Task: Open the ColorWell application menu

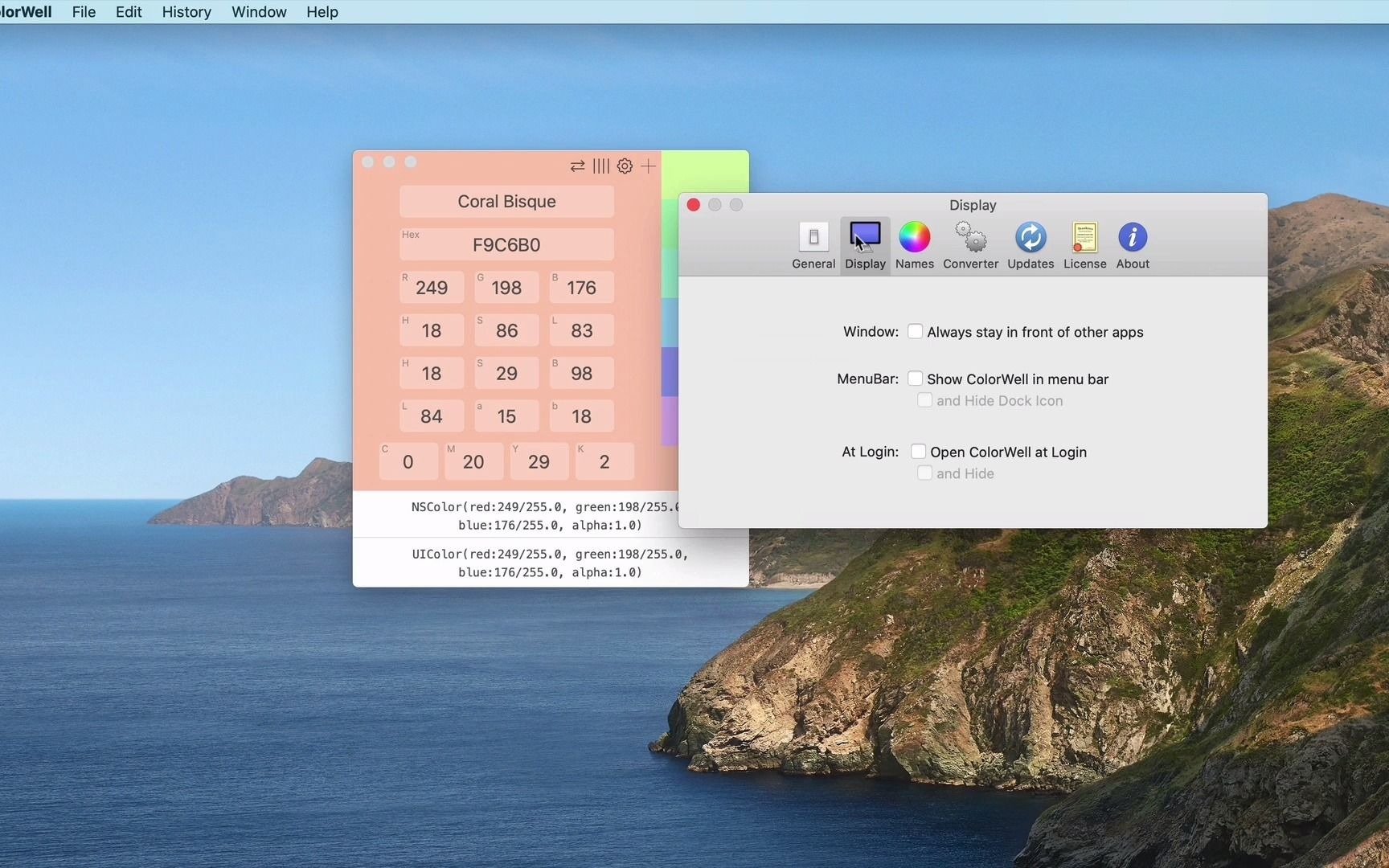Action: (26, 12)
